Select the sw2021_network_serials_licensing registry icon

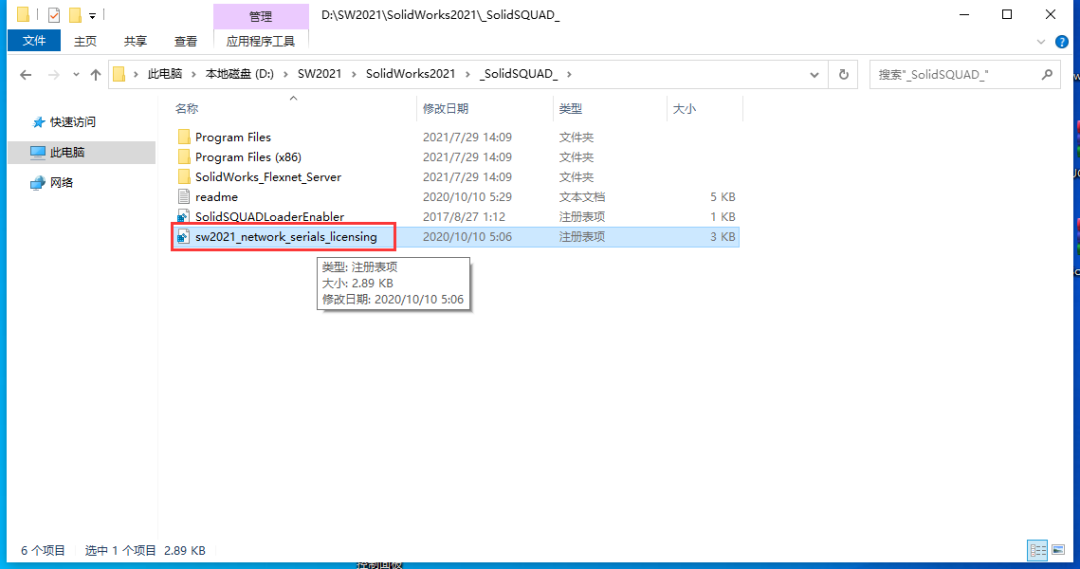(183, 236)
